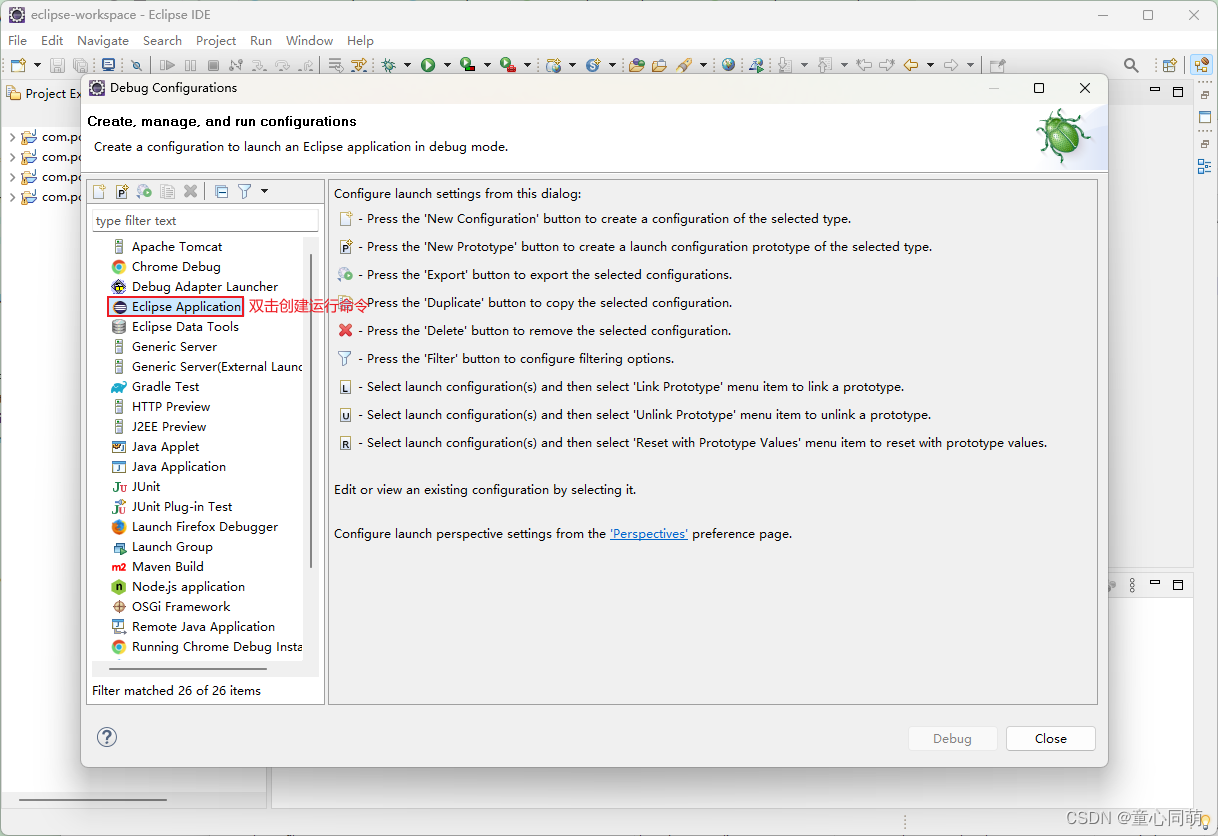The image size is (1218, 836).
Task: Select J2EE Preview entry
Action: click(x=169, y=426)
